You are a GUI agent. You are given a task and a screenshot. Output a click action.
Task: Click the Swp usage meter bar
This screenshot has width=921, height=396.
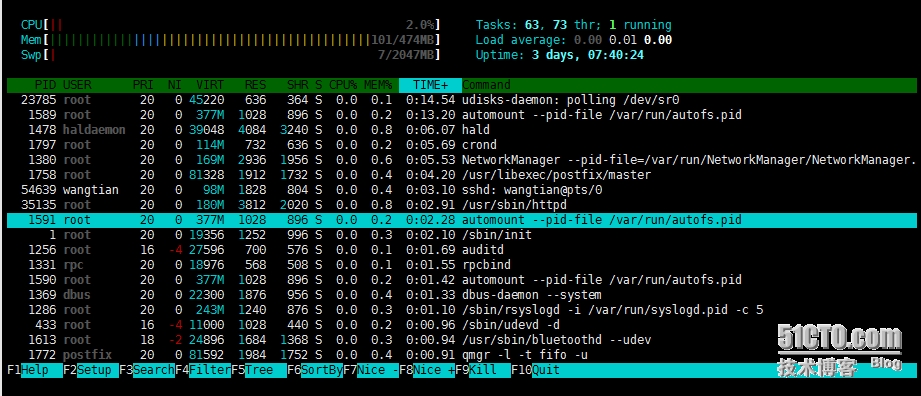(230, 55)
